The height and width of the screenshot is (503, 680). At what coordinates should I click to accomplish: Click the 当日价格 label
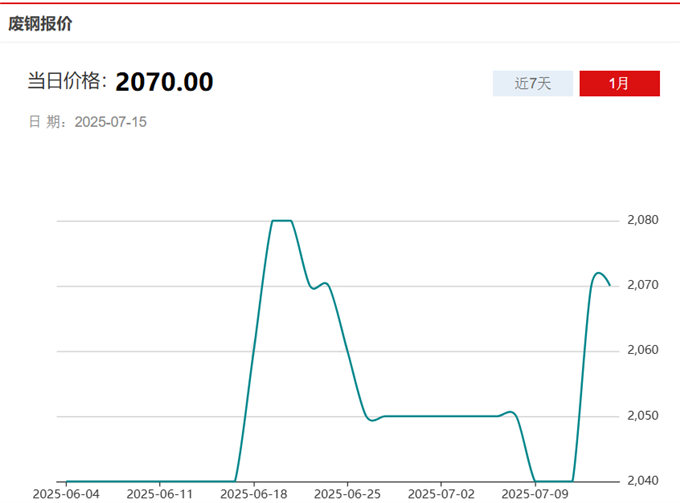point(67,81)
